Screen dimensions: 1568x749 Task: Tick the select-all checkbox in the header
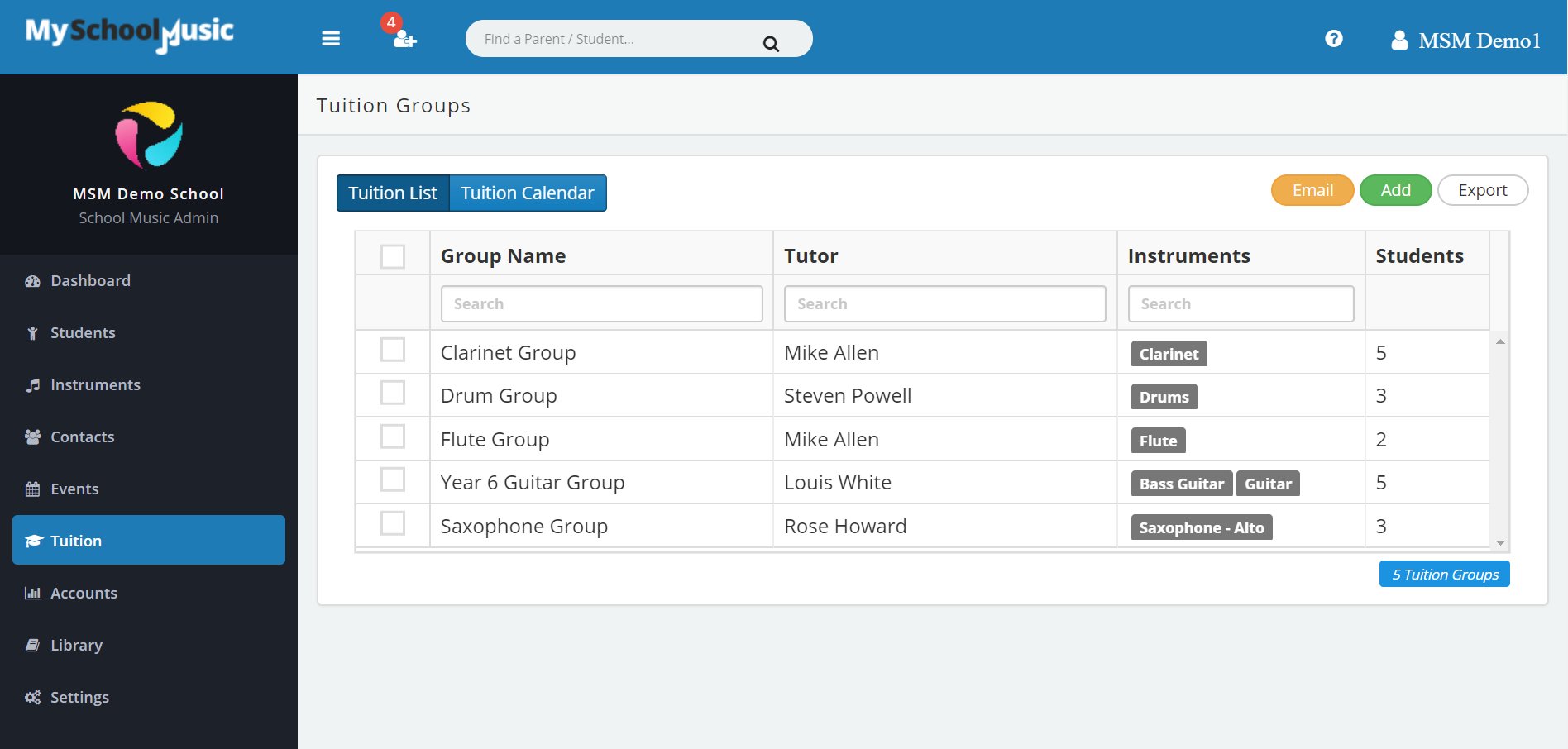393,256
